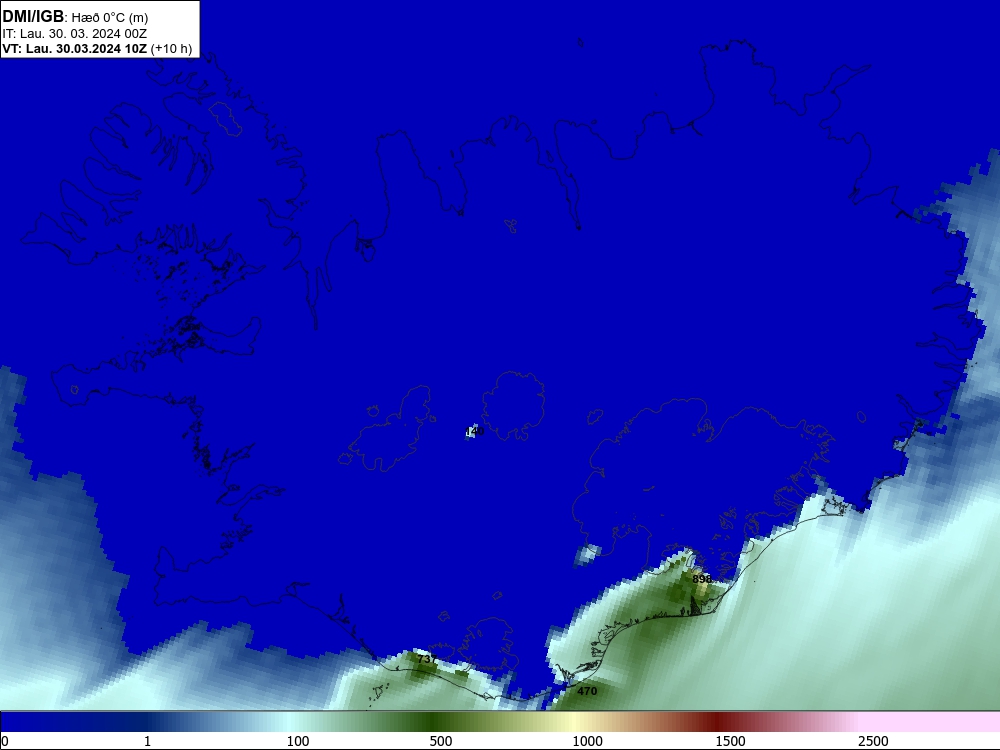The width and height of the screenshot is (1000, 750).
Task: Click the 100 tick on color scale
Action: [x=298, y=741]
